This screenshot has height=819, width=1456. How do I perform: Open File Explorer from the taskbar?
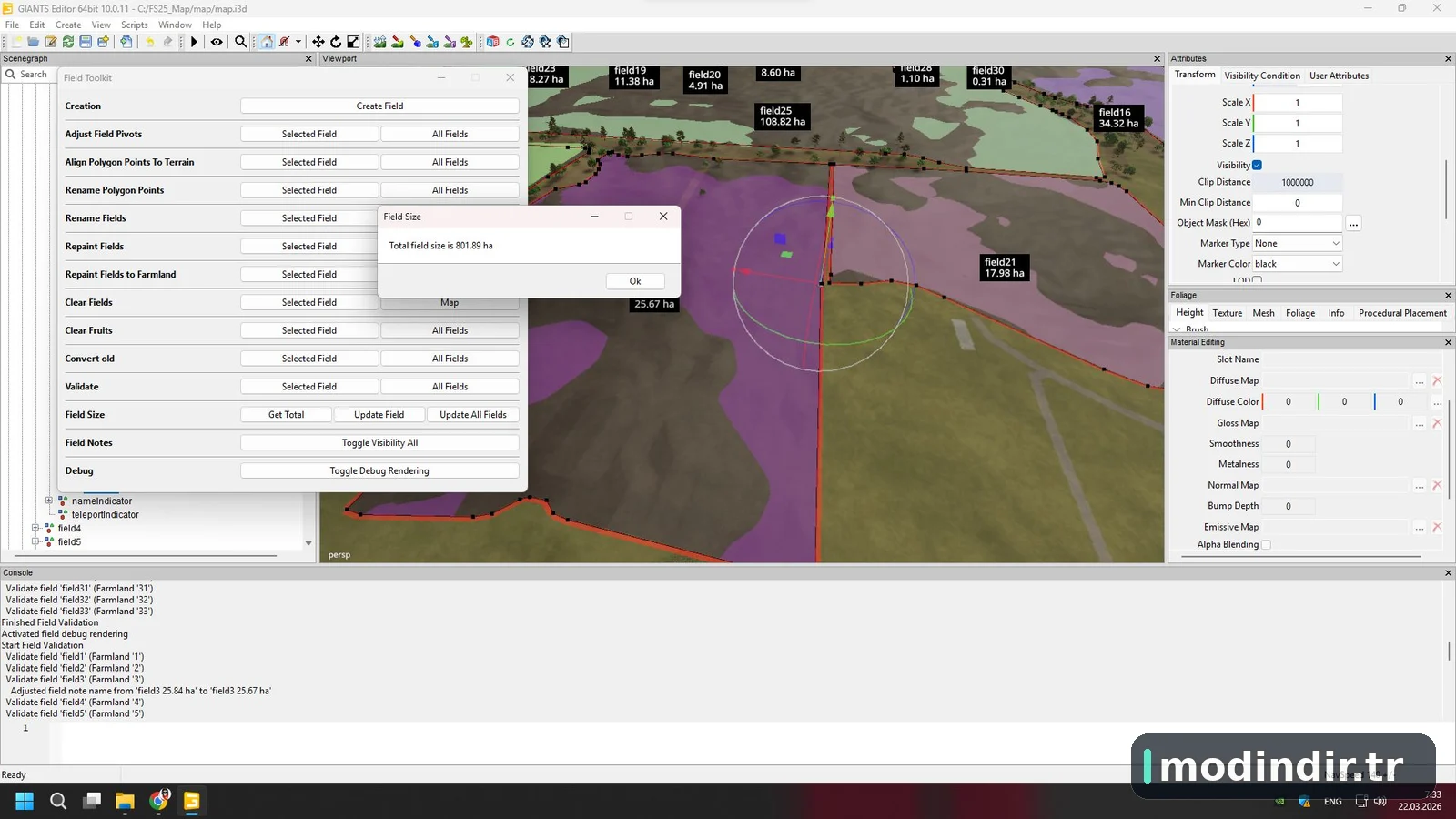(x=125, y=801)
